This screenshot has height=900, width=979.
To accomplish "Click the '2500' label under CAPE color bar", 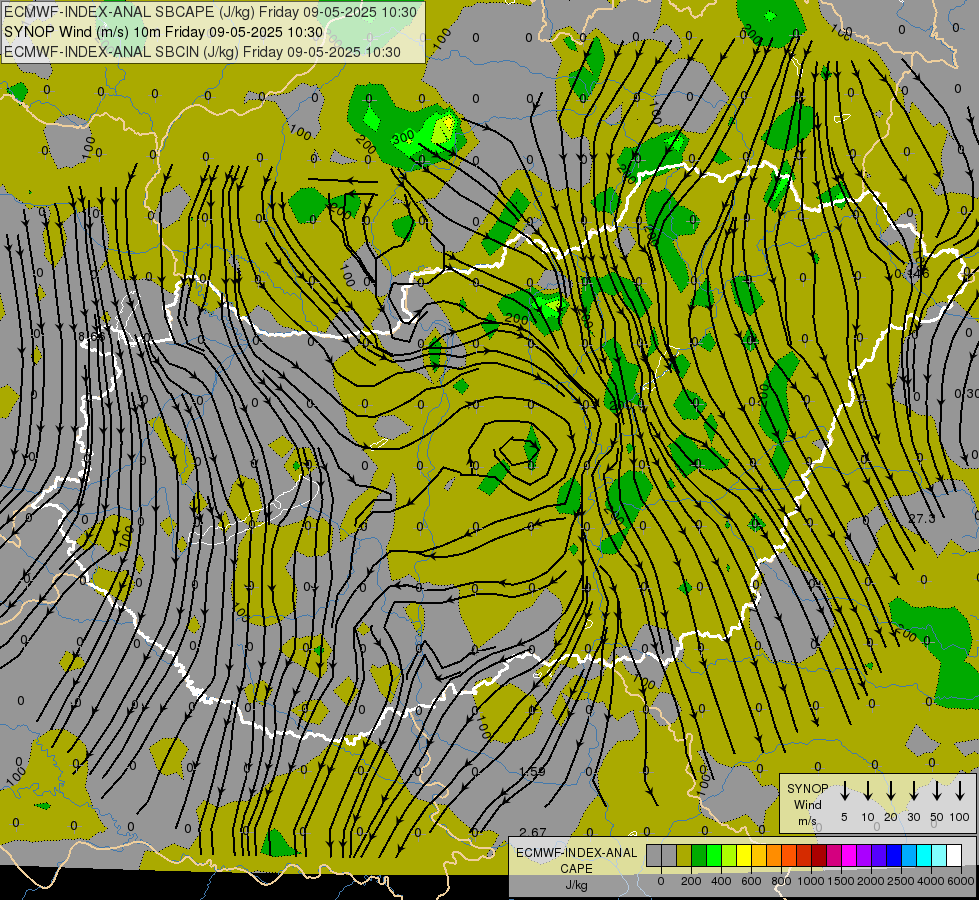I will tap(901, 881).
